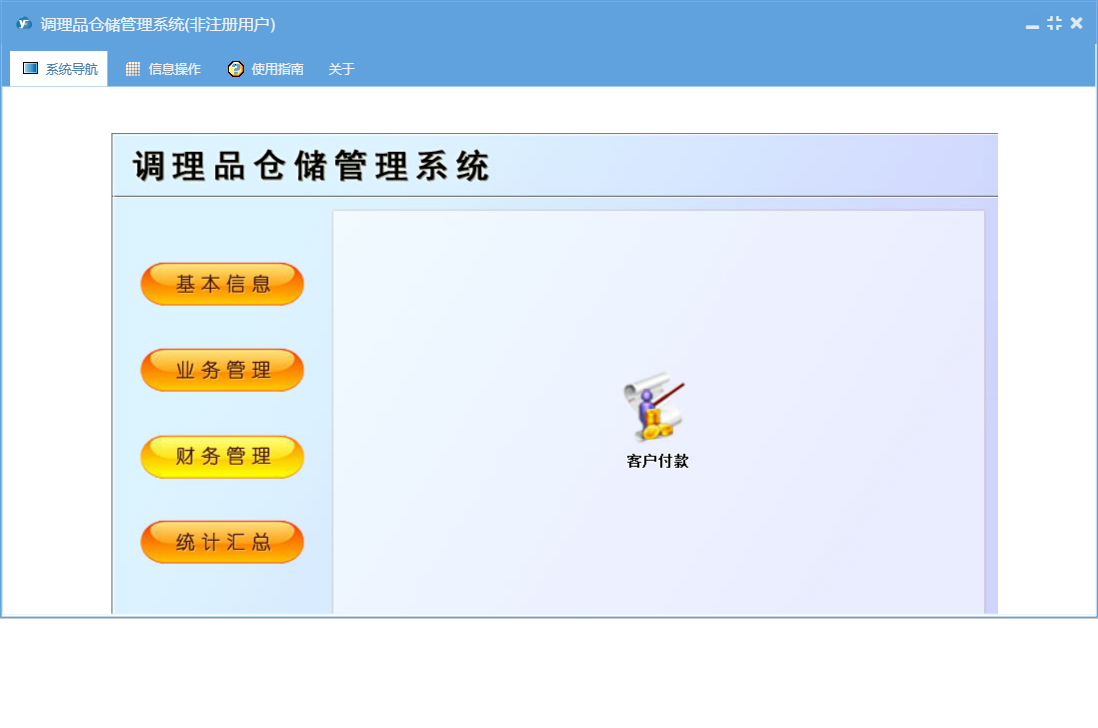Click the 调理品仓储管理系统 banner heading
The image size is (1098, 728).
(311, 166)
